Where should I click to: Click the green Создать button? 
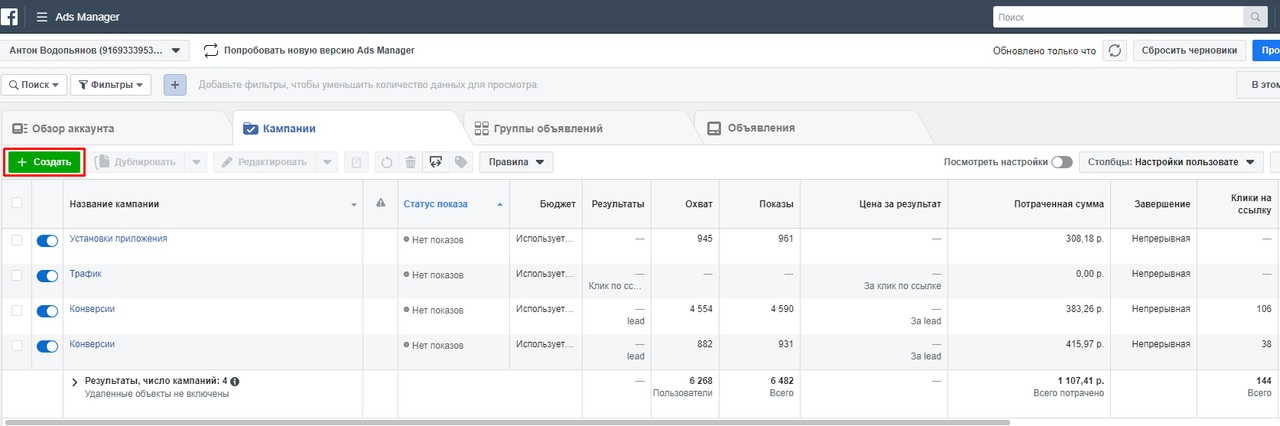(x=44, y=162)
